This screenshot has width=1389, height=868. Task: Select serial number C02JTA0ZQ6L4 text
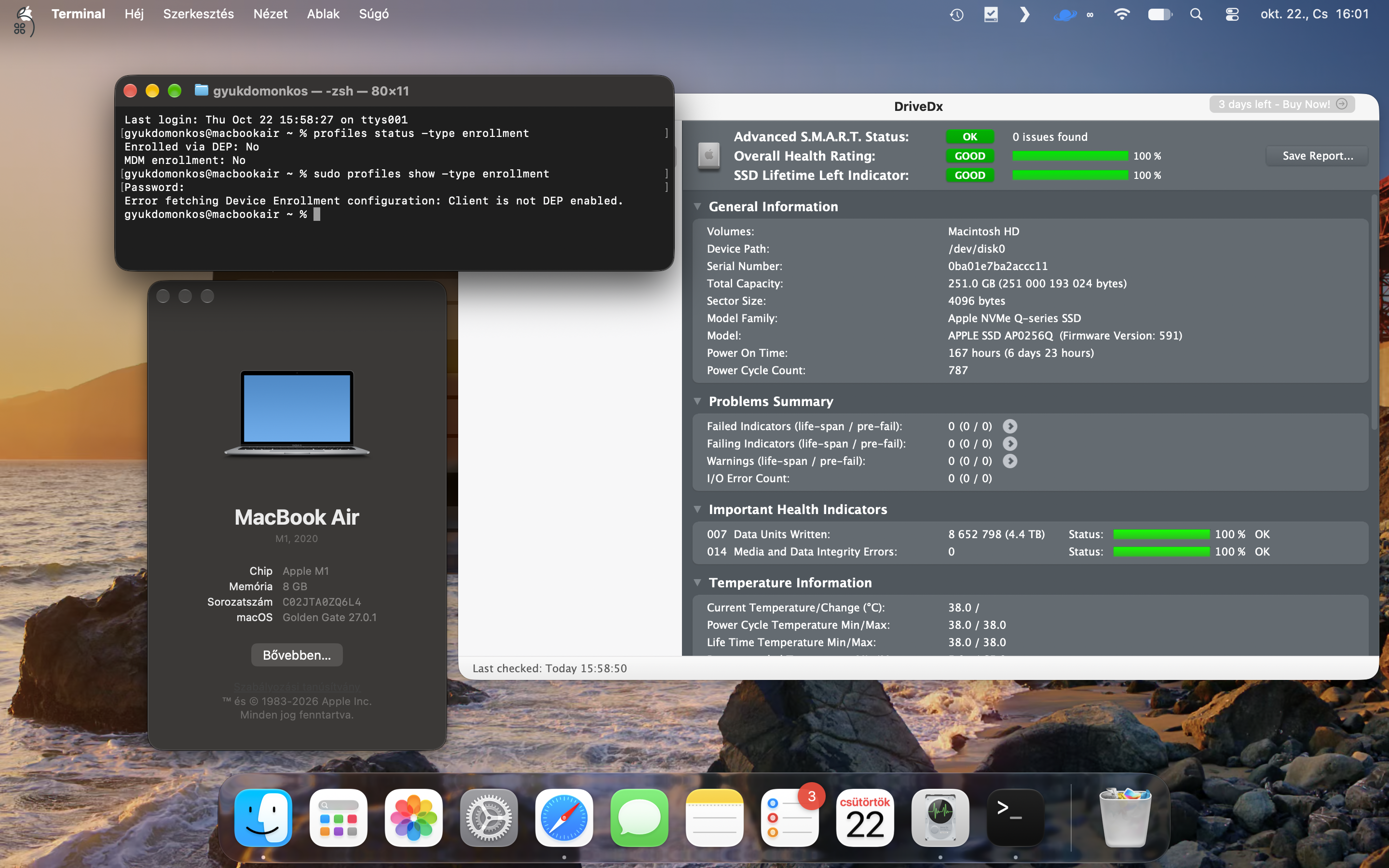pos(321,602)
